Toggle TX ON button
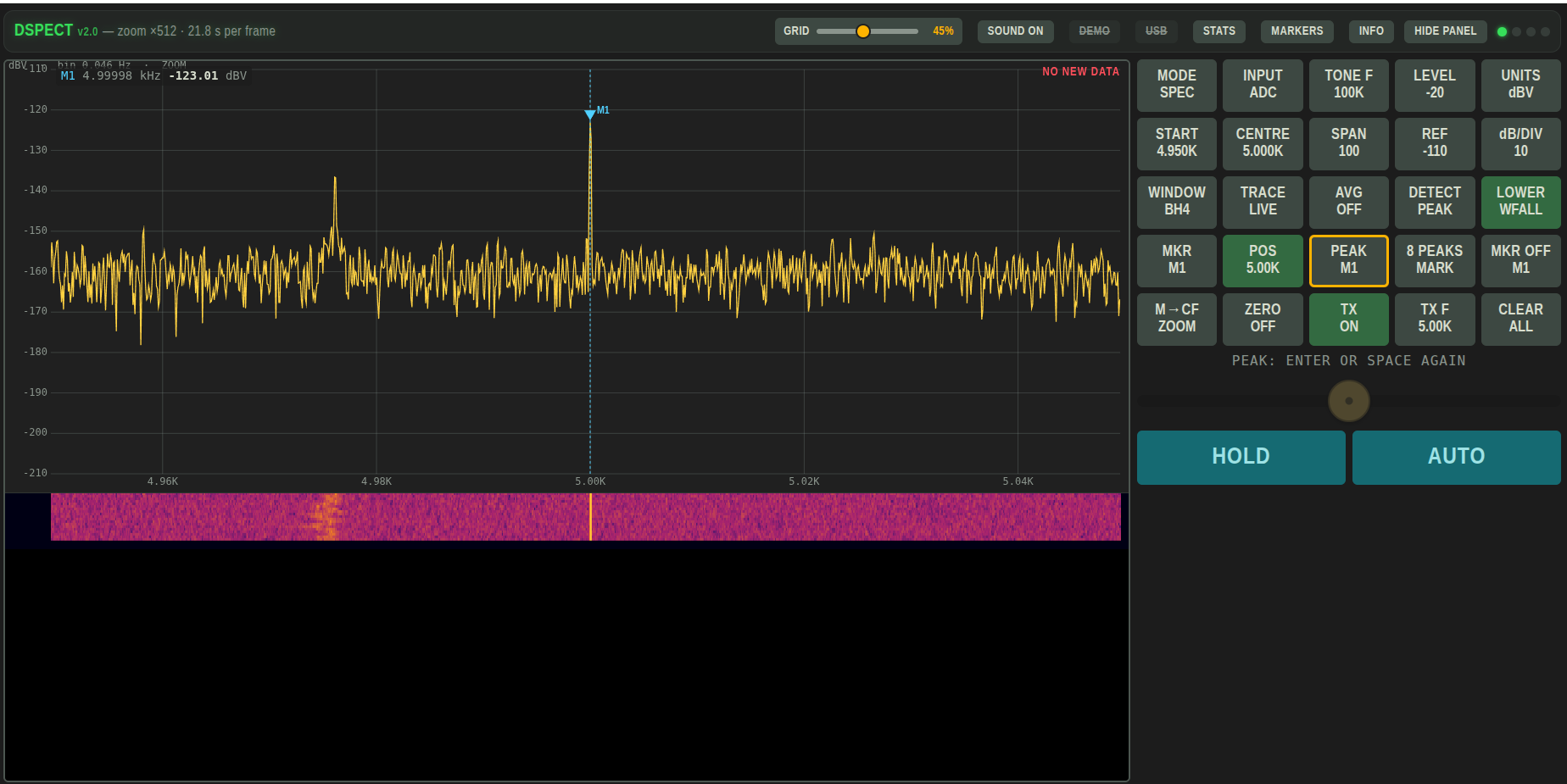 tap(1349, 319)
